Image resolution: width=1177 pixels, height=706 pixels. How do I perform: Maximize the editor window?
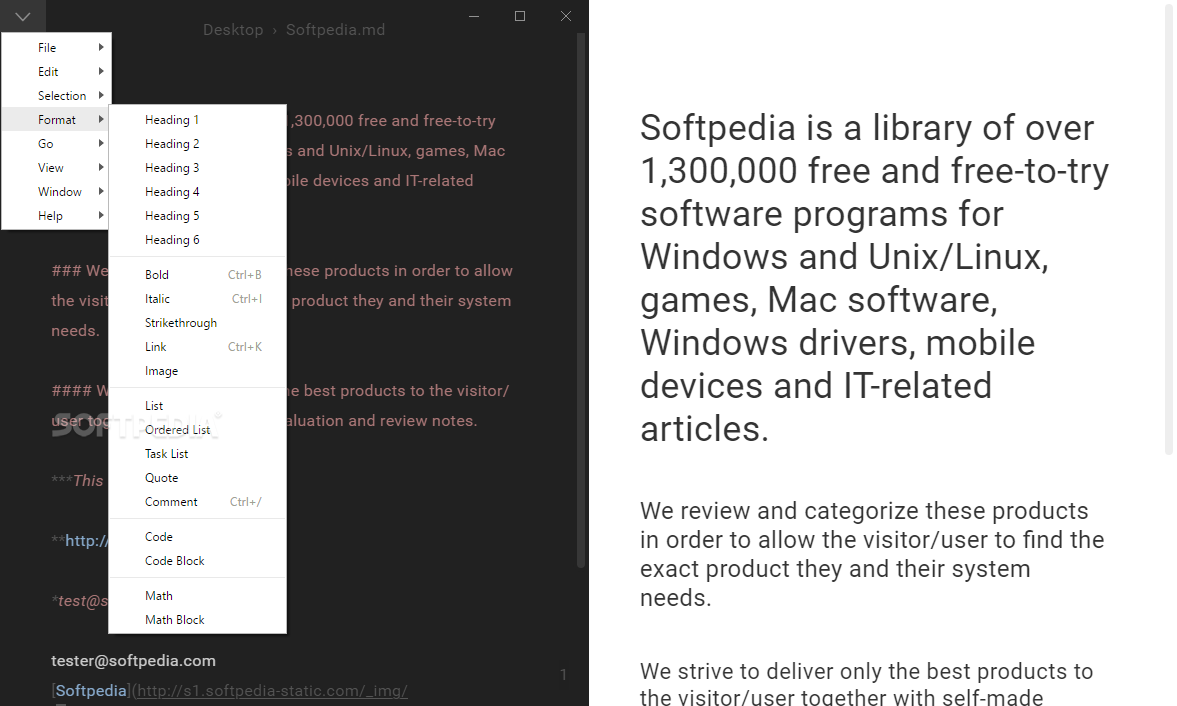[519, 16]
